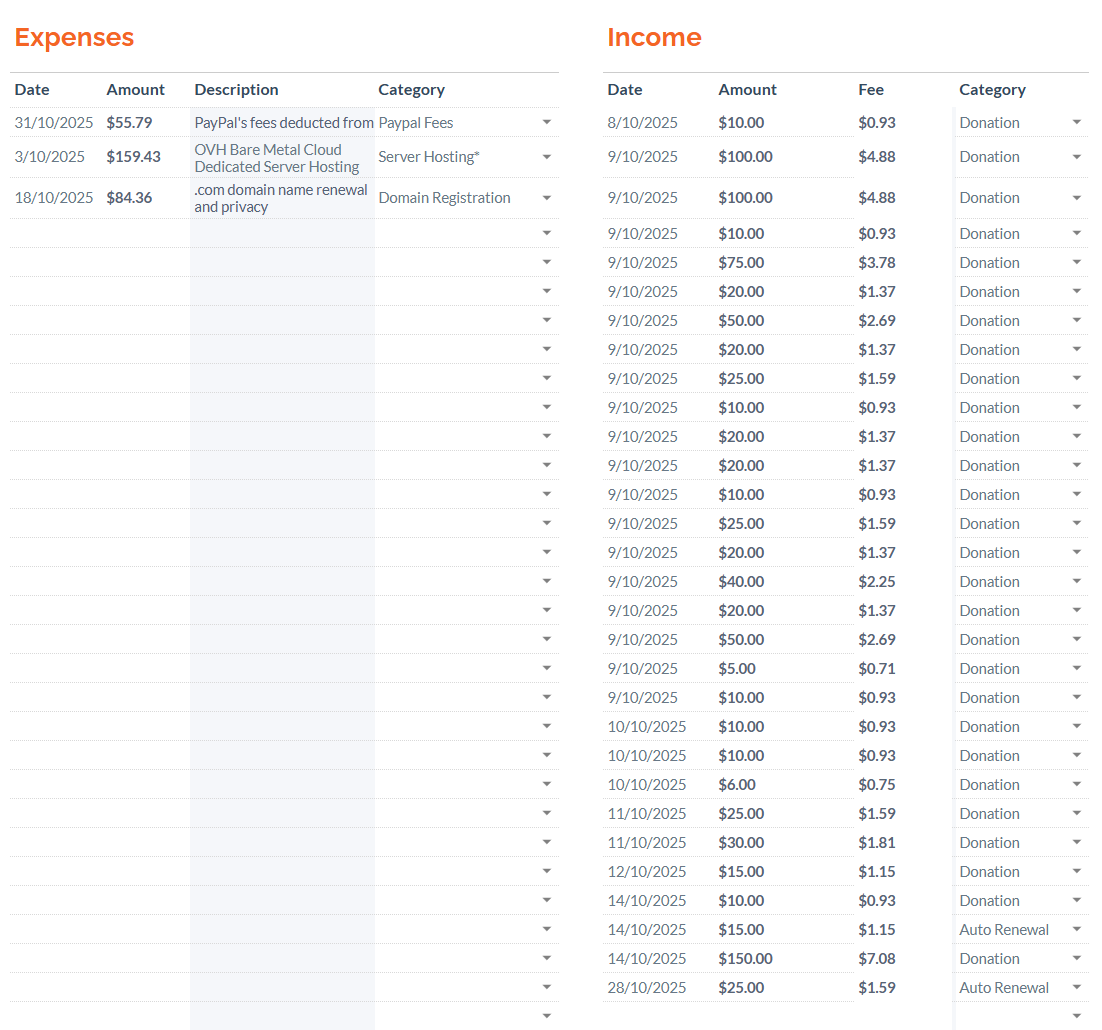Screen dimensions: 1102x1030
Task: Select the Description column header in Expenses
Action: coord(236,90)
